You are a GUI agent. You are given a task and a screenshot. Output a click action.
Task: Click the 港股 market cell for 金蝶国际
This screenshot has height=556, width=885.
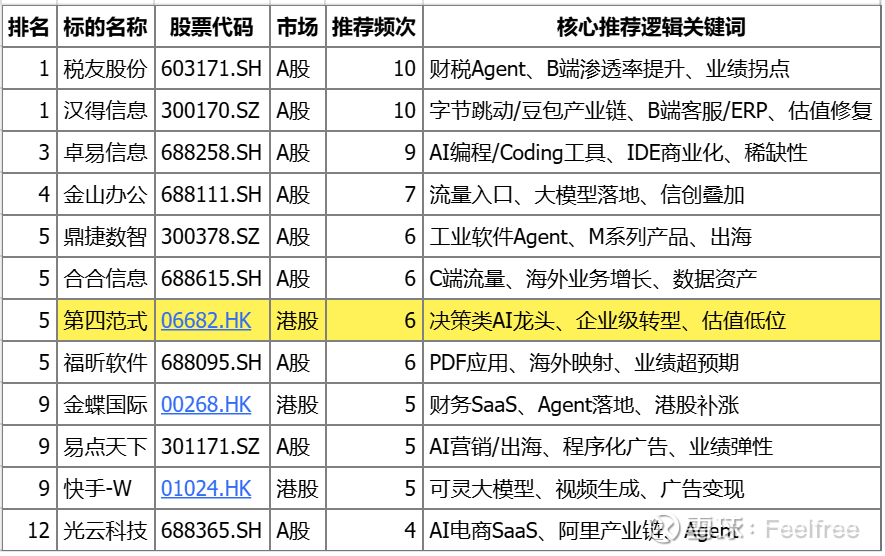click(297, 405)
